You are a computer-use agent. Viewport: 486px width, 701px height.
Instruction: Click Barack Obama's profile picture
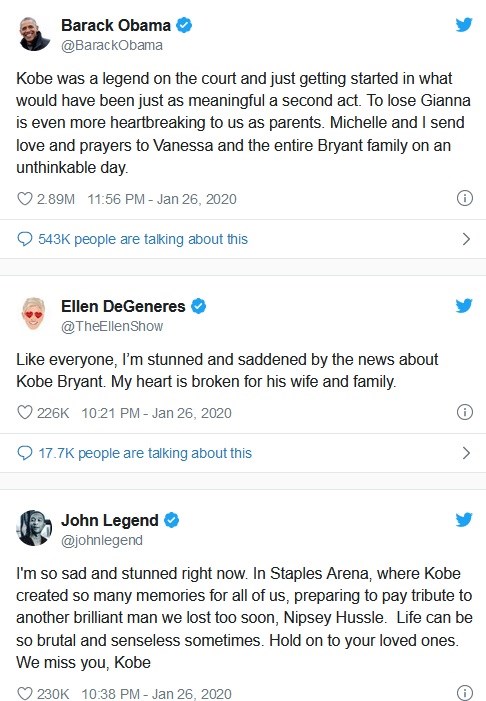tap(34, 34)
